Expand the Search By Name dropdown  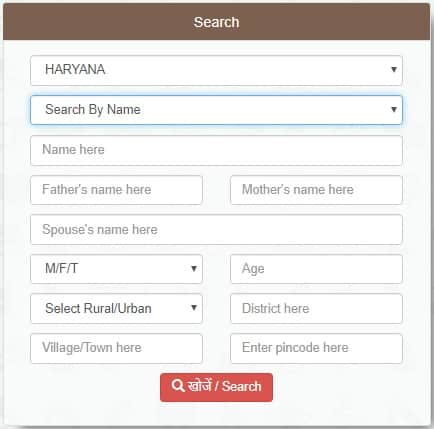click(x=216, y=110)
